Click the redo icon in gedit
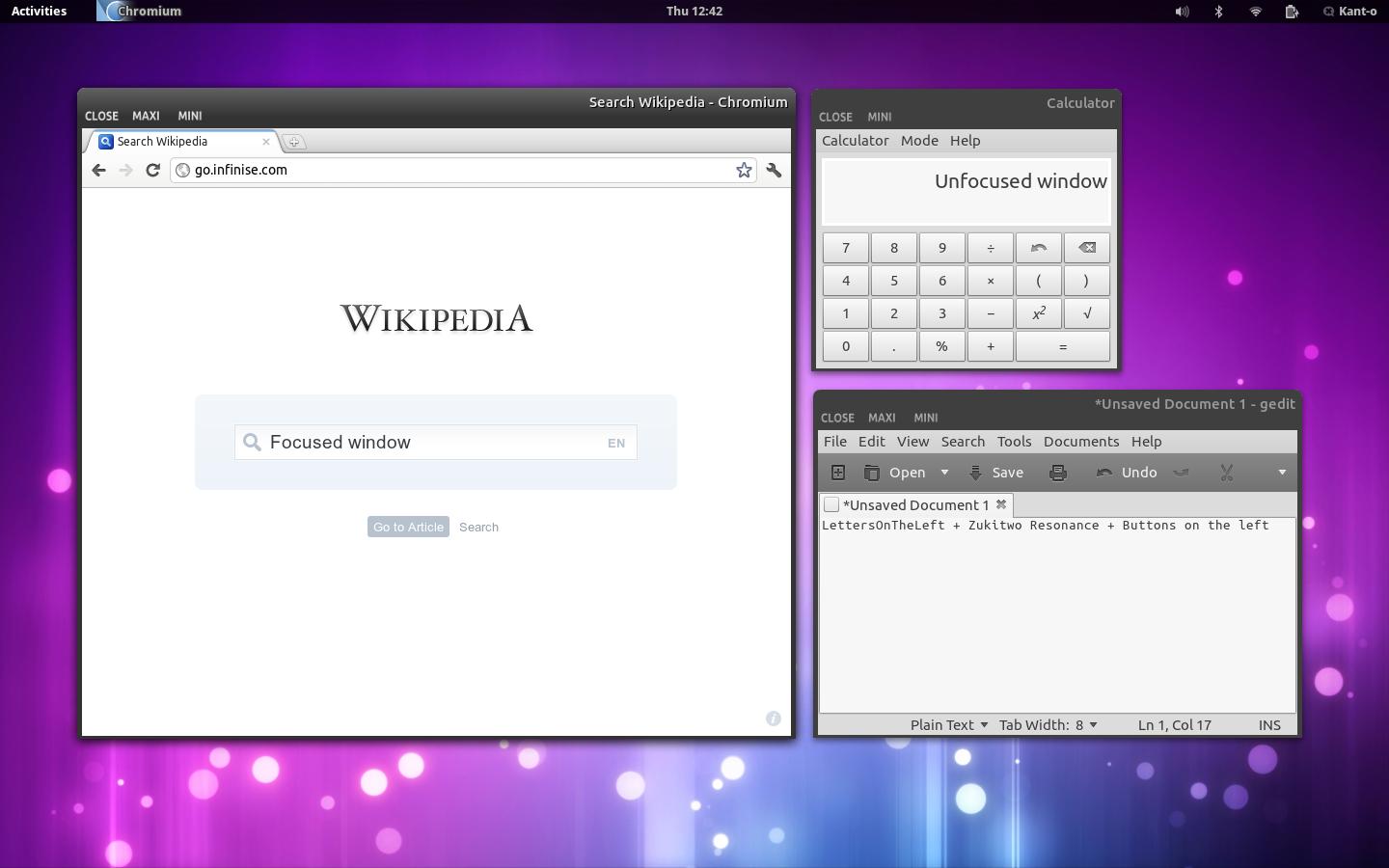Viewport: 1389px width, 868px height. 1181,473
